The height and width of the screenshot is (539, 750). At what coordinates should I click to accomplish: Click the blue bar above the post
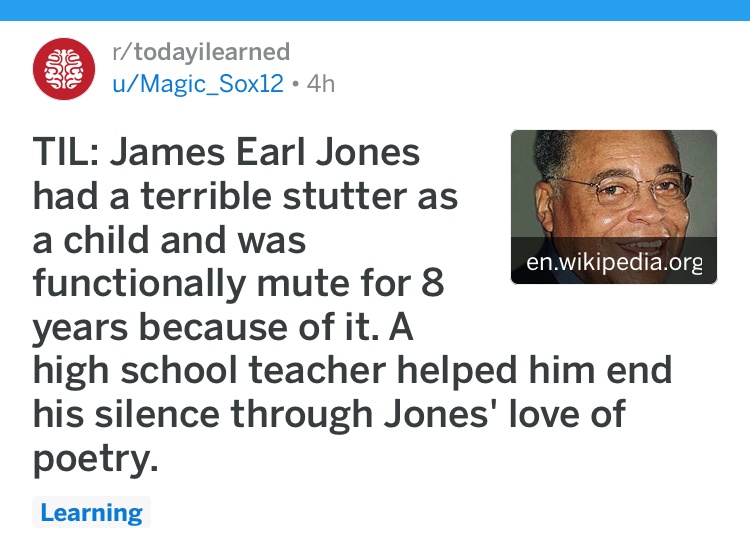coord(375,10)
